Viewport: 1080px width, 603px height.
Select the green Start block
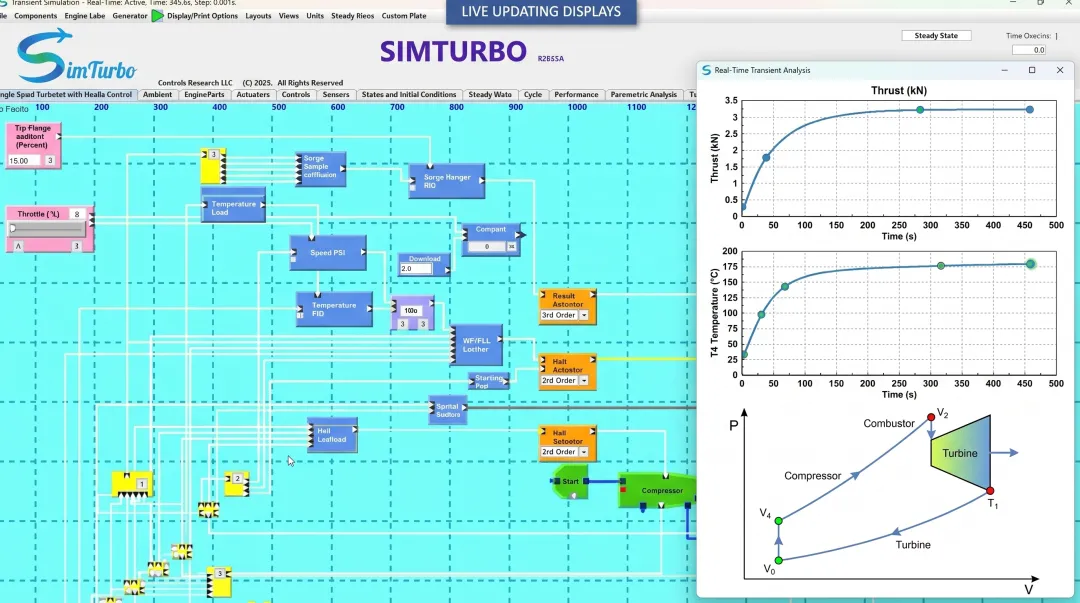tap(570, 482)
